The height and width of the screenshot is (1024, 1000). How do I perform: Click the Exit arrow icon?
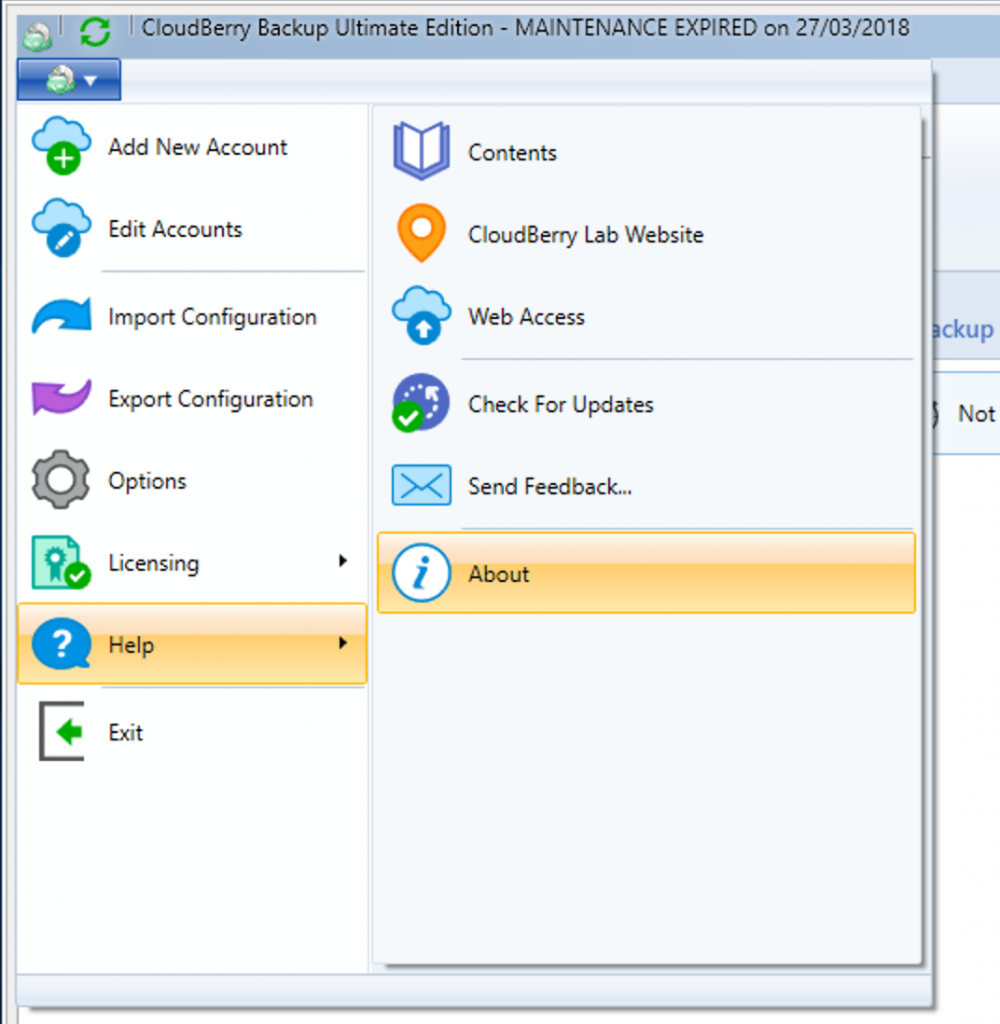coord(61,731)
